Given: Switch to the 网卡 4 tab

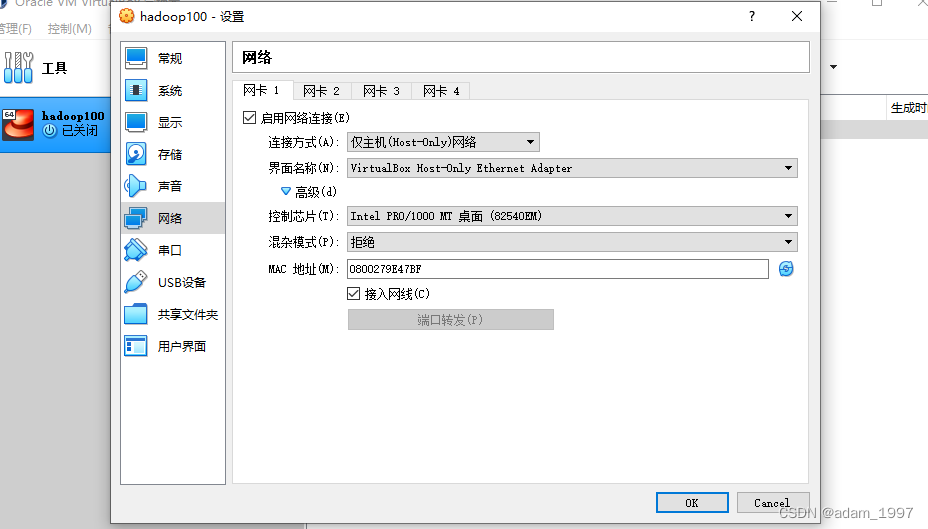Looking at the screenshot, I should [441, 91].
